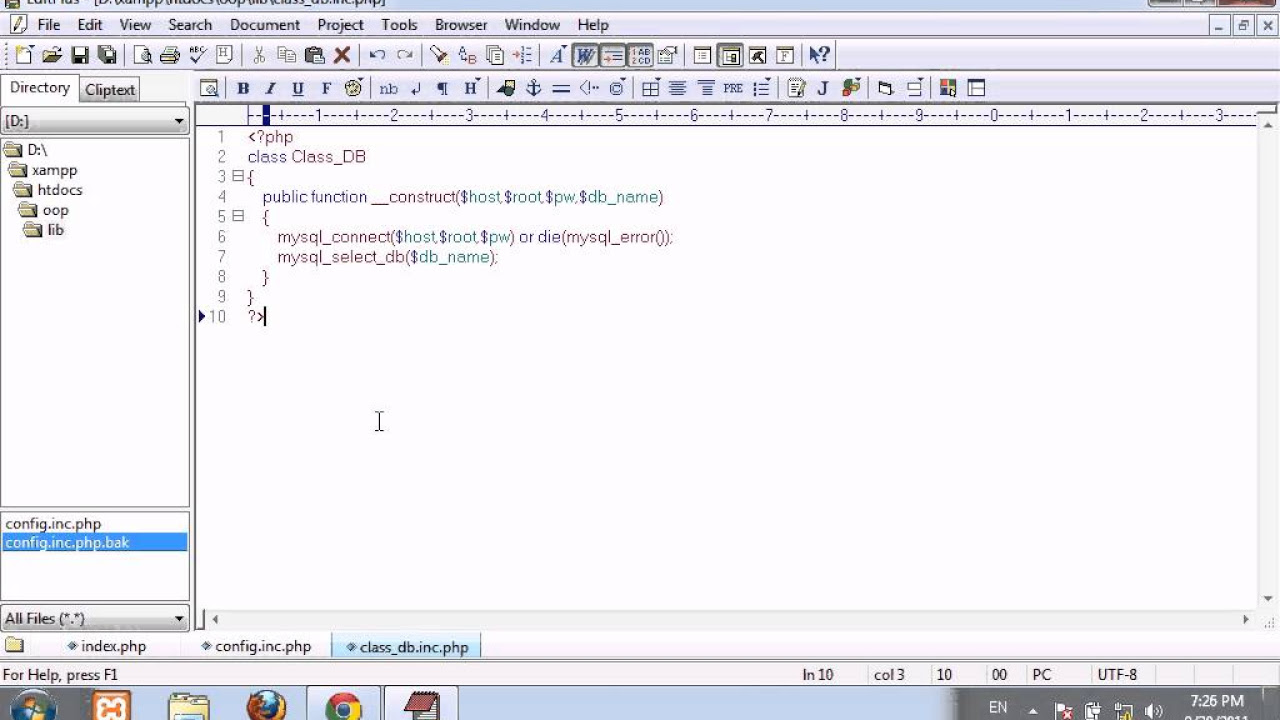Select config.inc.php in the file list

click(x=53, y=523)
